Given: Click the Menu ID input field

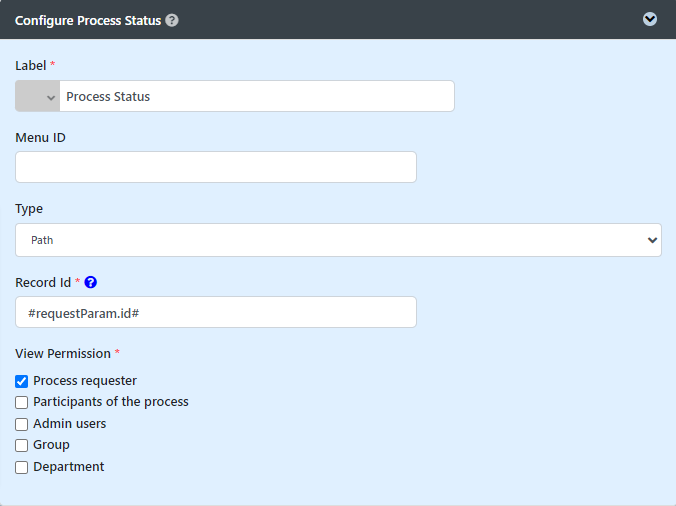Looking at the screenshot, I should [x=216, y=167].
